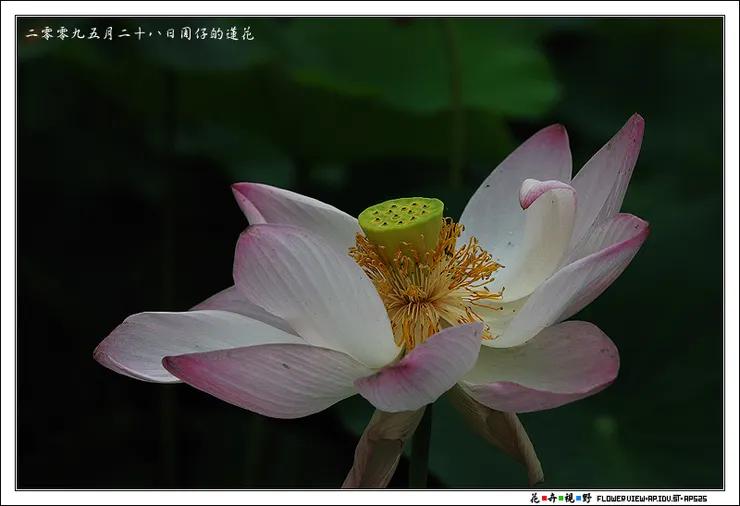Click the lotus flower photograph
The image size is (740, 506).
tap(370, 253)
